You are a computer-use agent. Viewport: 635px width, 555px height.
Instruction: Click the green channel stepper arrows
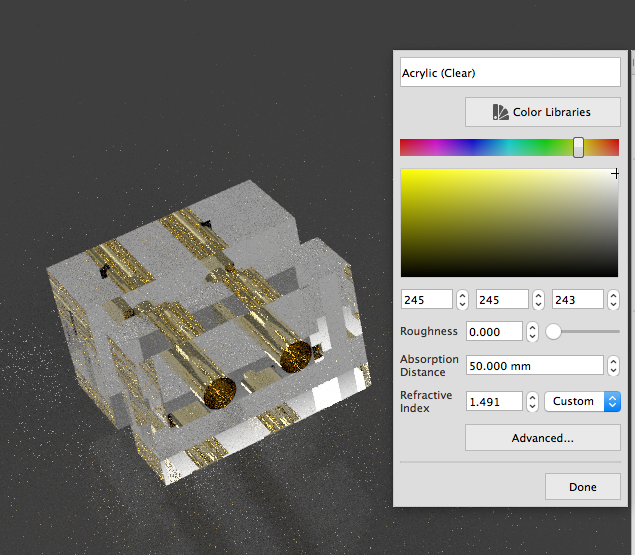[538, 300]
